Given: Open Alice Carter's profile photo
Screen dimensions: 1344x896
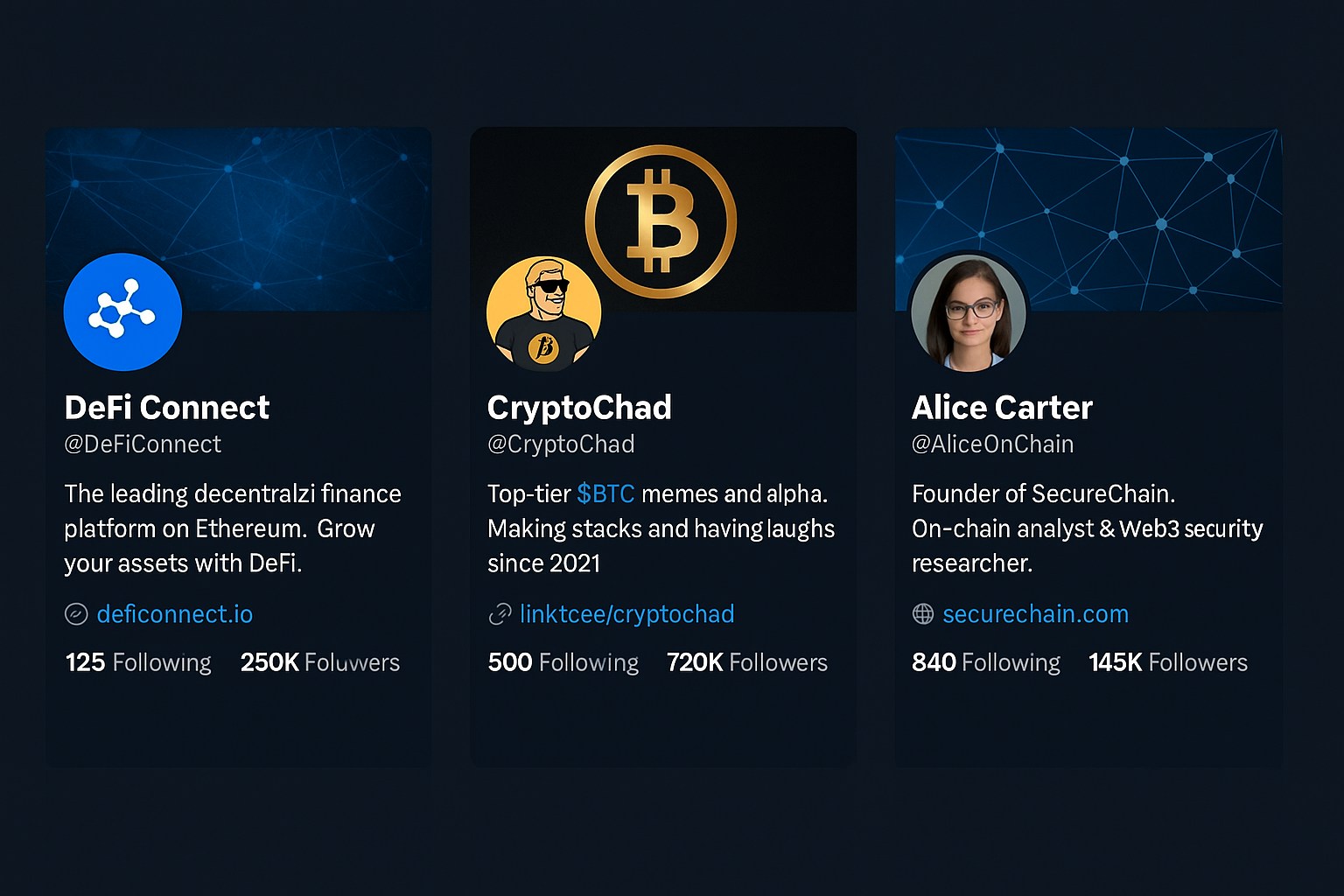Looking at the screenshot, I should pos(968,313).
